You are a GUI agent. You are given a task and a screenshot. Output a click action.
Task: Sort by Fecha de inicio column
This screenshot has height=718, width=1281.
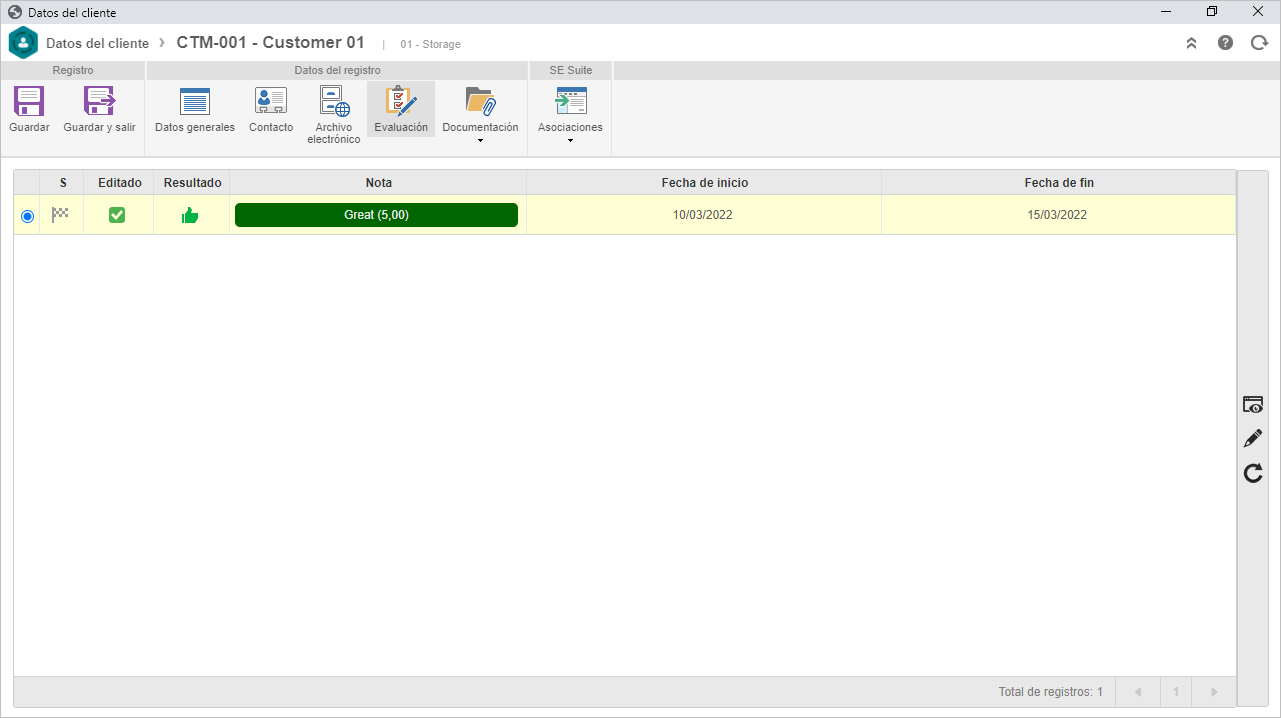[x=705, y=183]
